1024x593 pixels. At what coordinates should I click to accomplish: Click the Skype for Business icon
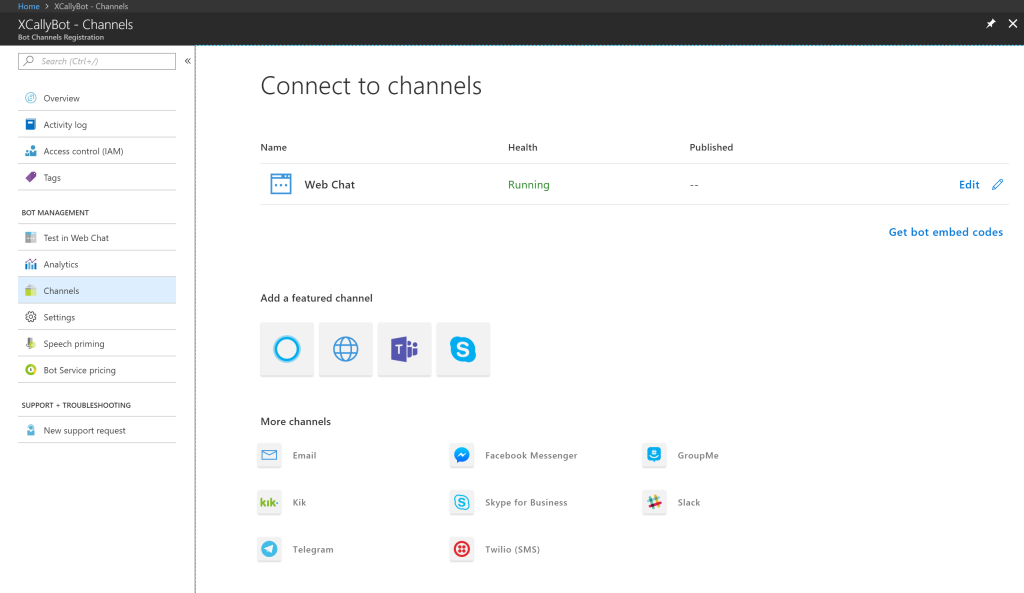tap(462, 502)
